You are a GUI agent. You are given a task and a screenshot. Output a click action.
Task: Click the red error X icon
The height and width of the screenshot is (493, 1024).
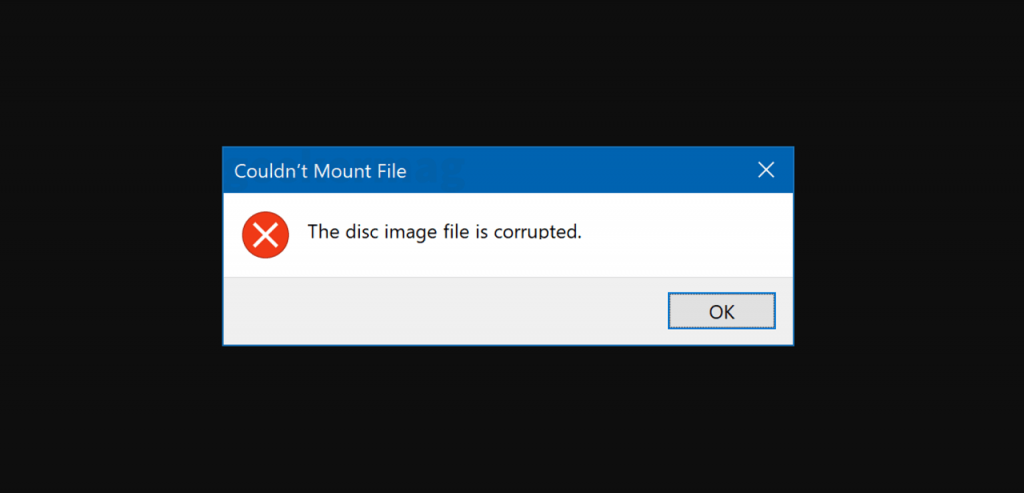coord(265,234)
